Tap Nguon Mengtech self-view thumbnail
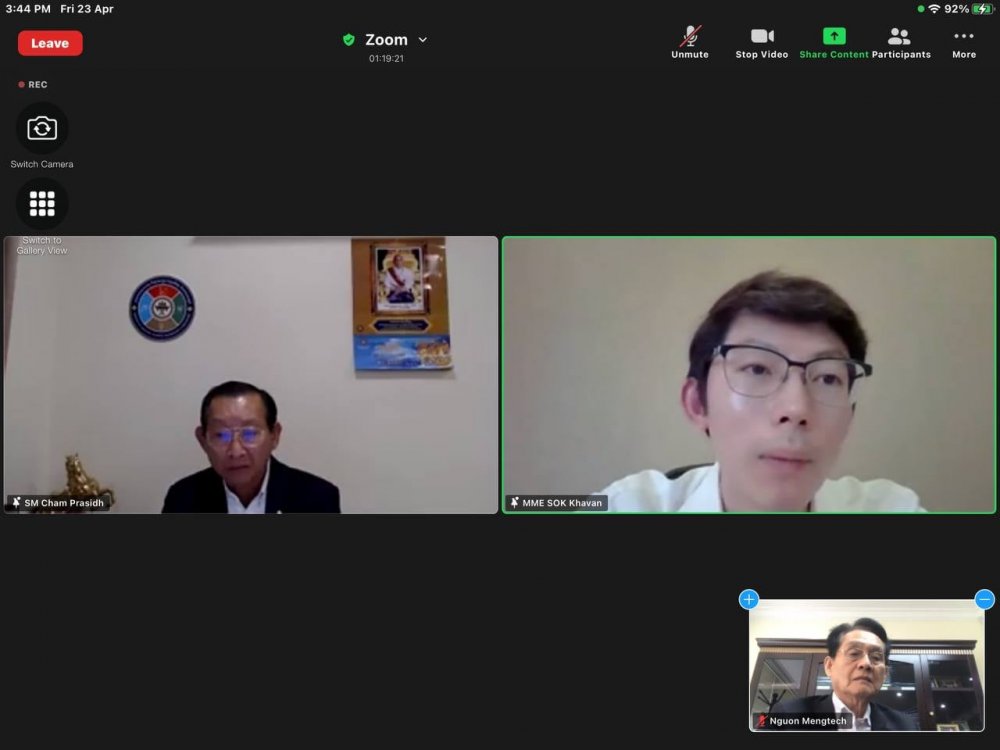This screenshot has height=750, width=1000. click(x=866, y=665)
